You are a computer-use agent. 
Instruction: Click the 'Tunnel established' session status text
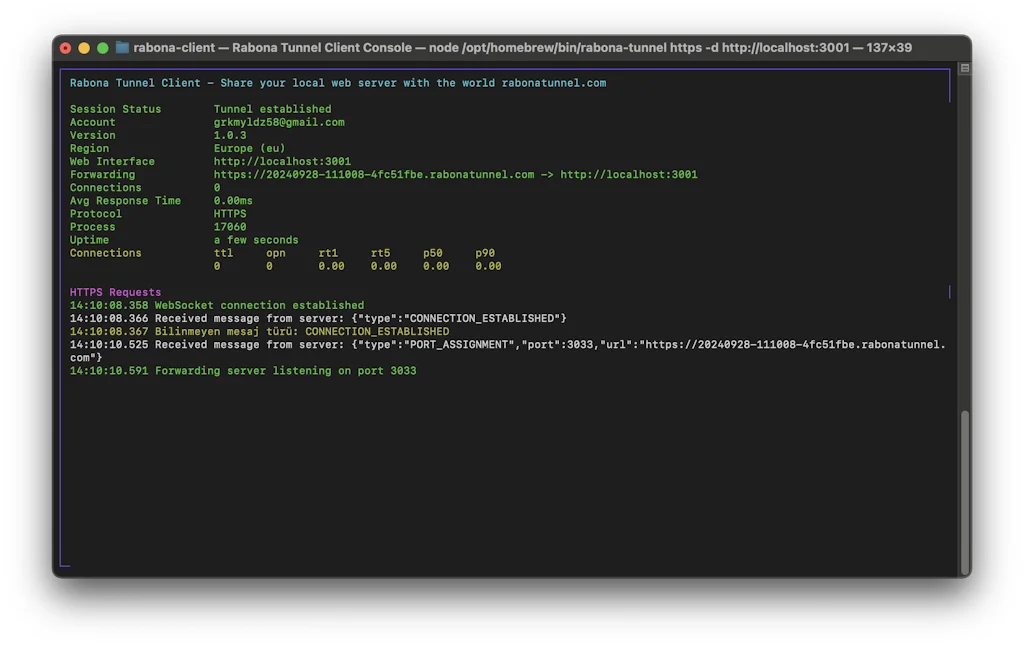[272, 109]
